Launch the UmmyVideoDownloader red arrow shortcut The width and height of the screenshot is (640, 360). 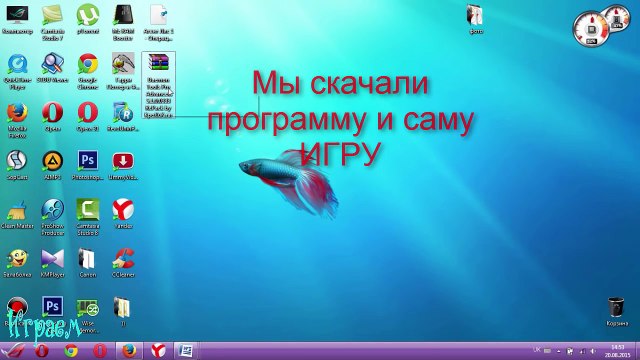coord(123,166)
